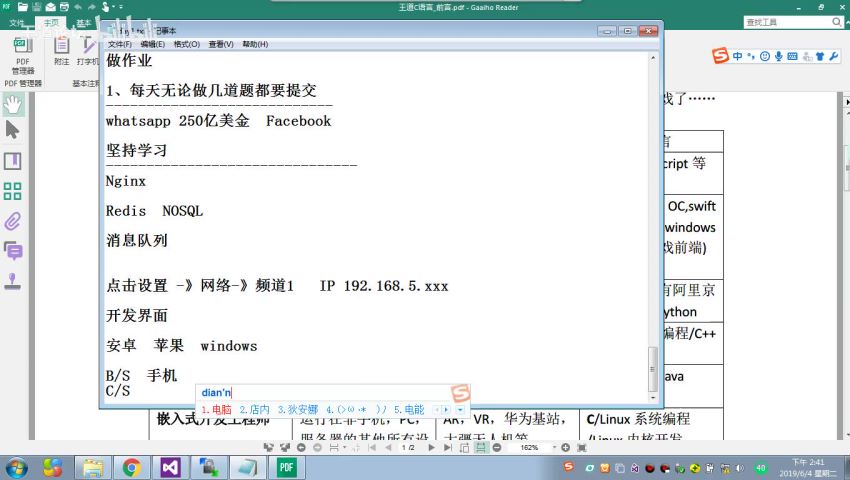Viewport: 850px width, 480px height.
Task: Click the Zoom out minus button
Action: pyautogui.click(x=497, y=447)
